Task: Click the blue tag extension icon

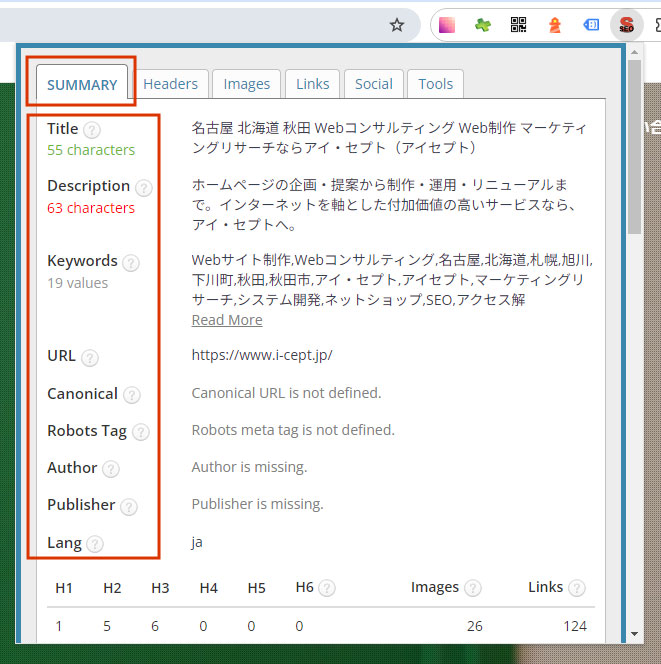Action: click(591, 26)
